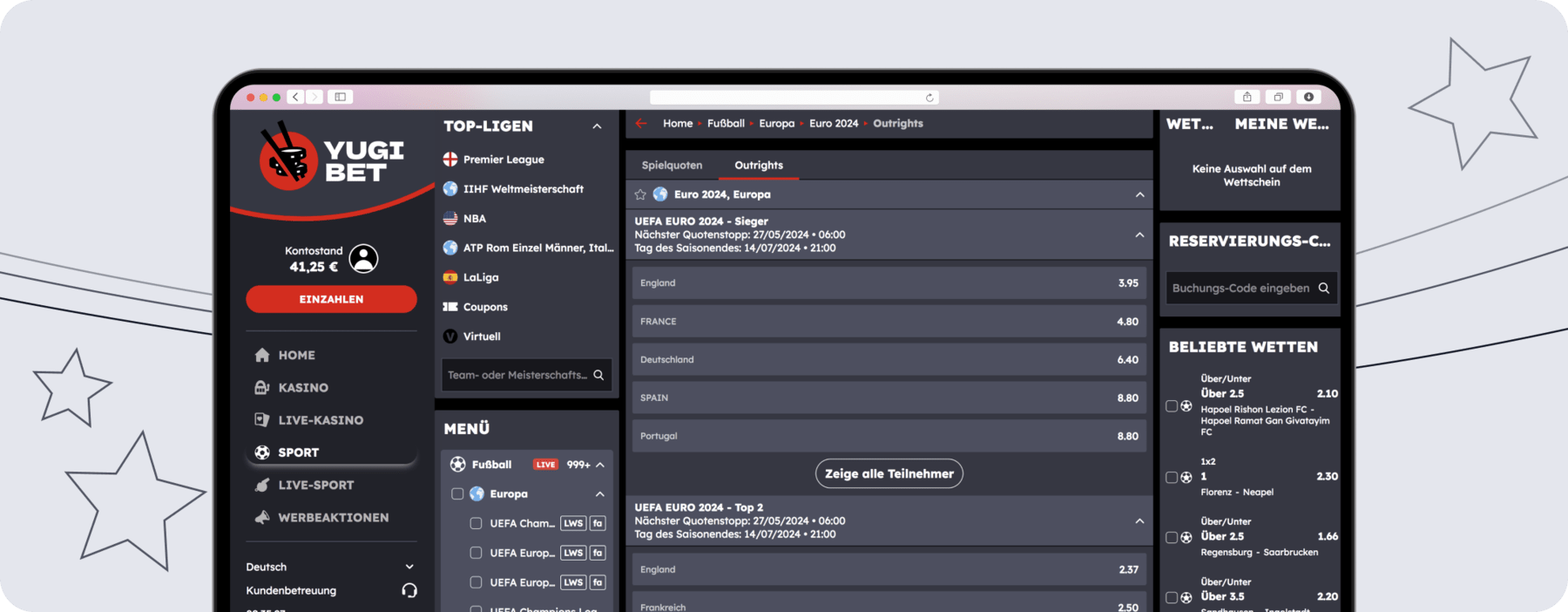The width and height of the screenshot is (1568, 612).
Task: Check the Florenz - Neapel bet checkbox
Action: (x=1172, y=477)
